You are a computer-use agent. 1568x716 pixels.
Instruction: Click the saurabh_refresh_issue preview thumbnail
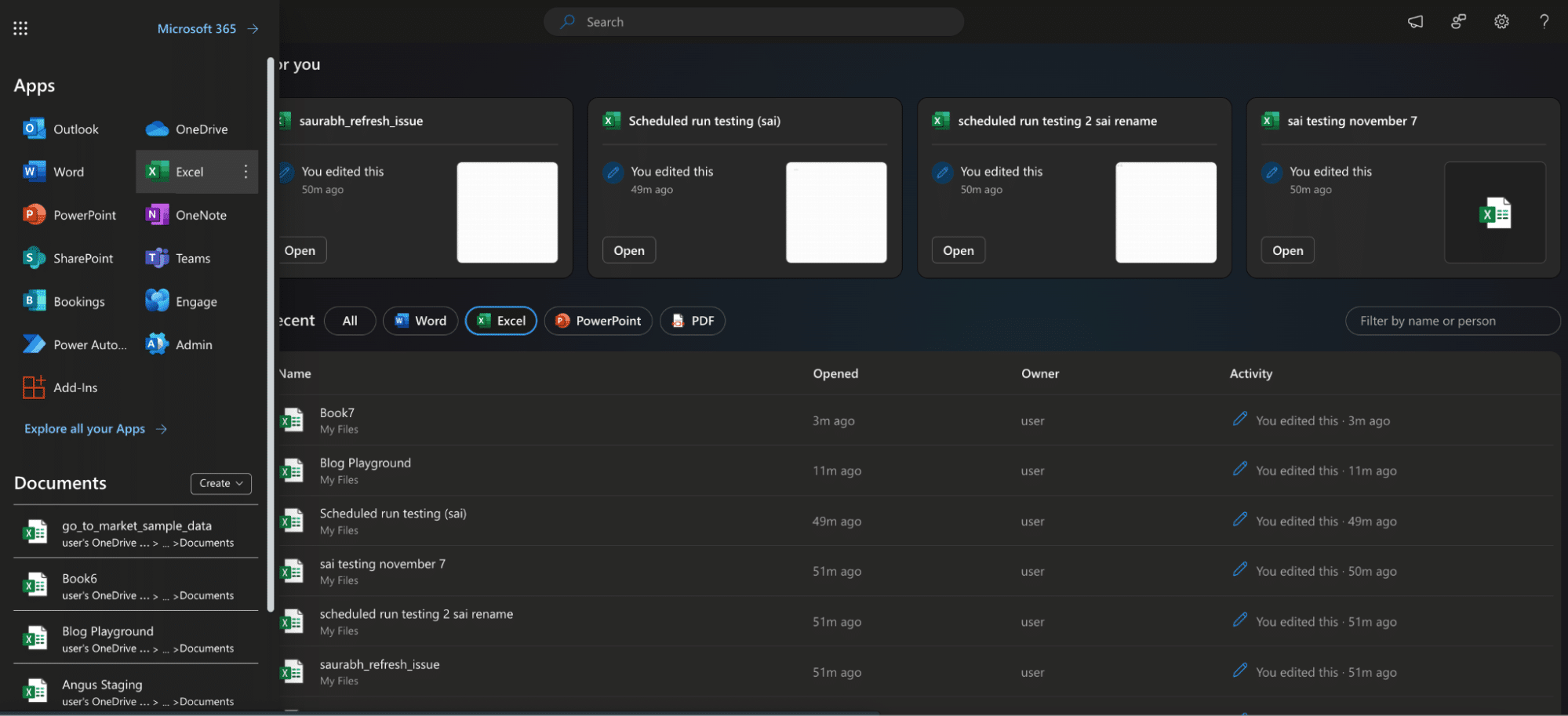click(508, 213)
